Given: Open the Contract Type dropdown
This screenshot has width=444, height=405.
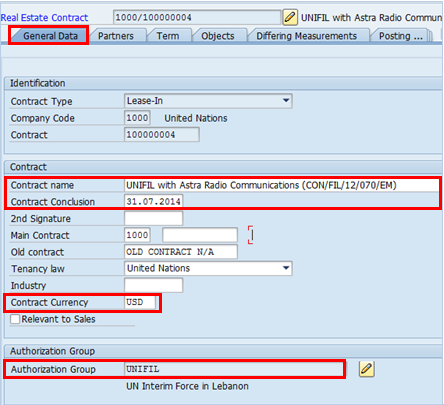Looking at the screenshot, I should [286, 101].
